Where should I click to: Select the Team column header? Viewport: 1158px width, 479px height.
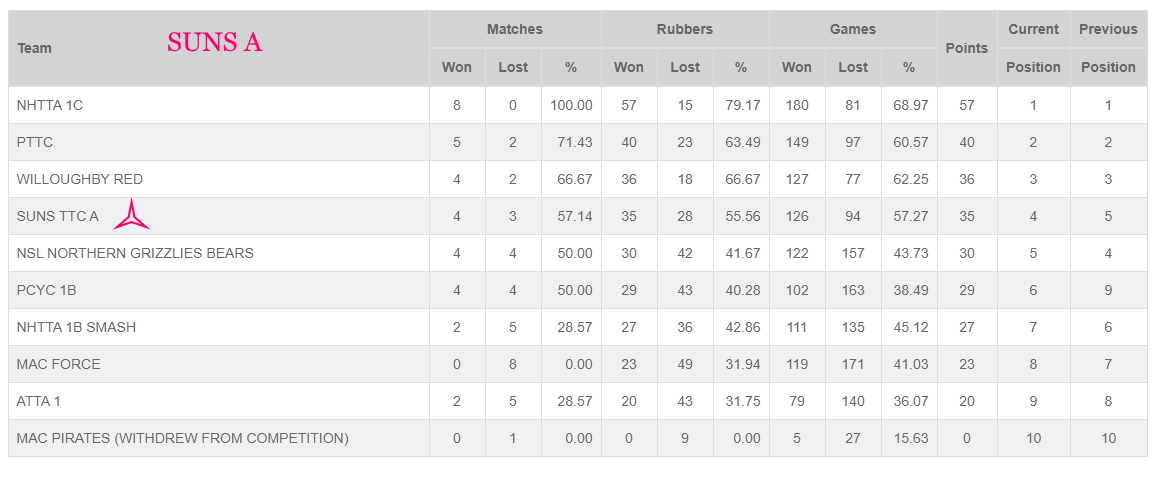coord(35,48)
